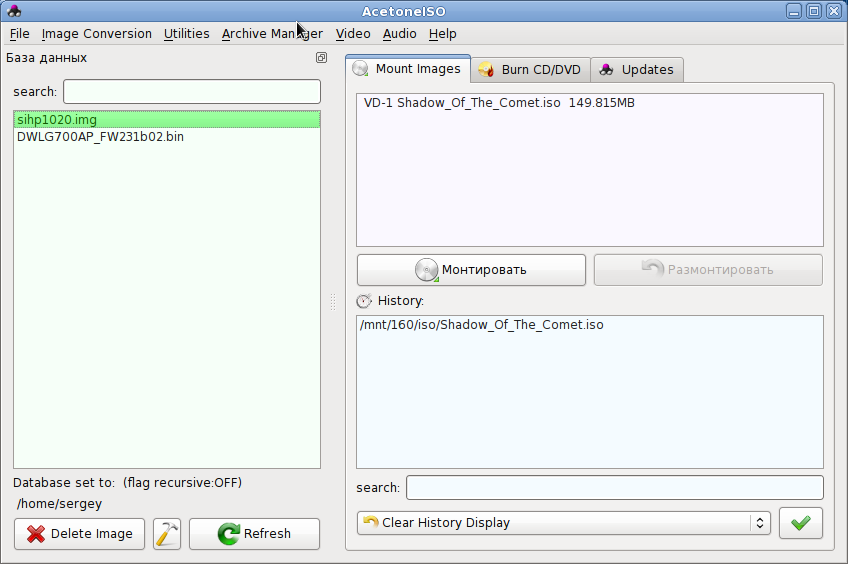This screenshot has height=564, width=848.
Task: Open the Help menu
Action: coord(442,34)
